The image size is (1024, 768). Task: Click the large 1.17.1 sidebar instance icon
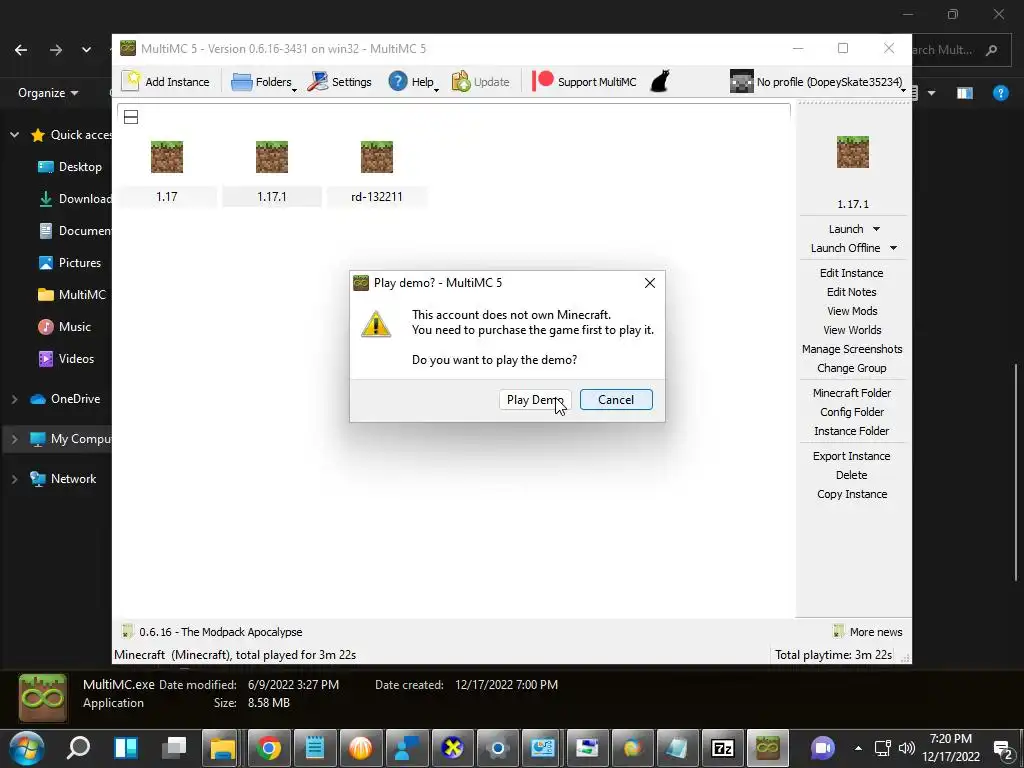pos(853,152)
